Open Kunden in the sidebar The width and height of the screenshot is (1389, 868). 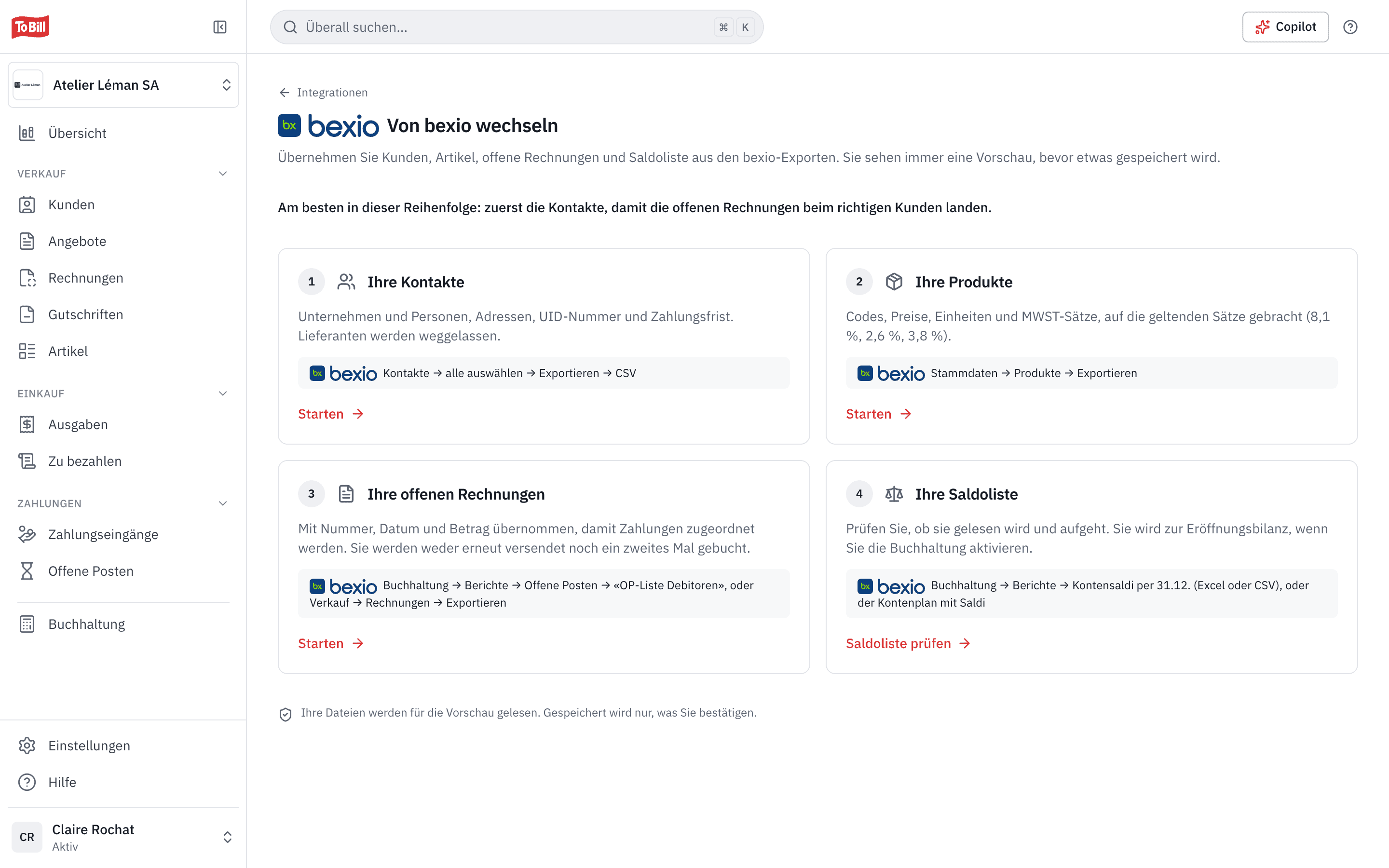123,204
